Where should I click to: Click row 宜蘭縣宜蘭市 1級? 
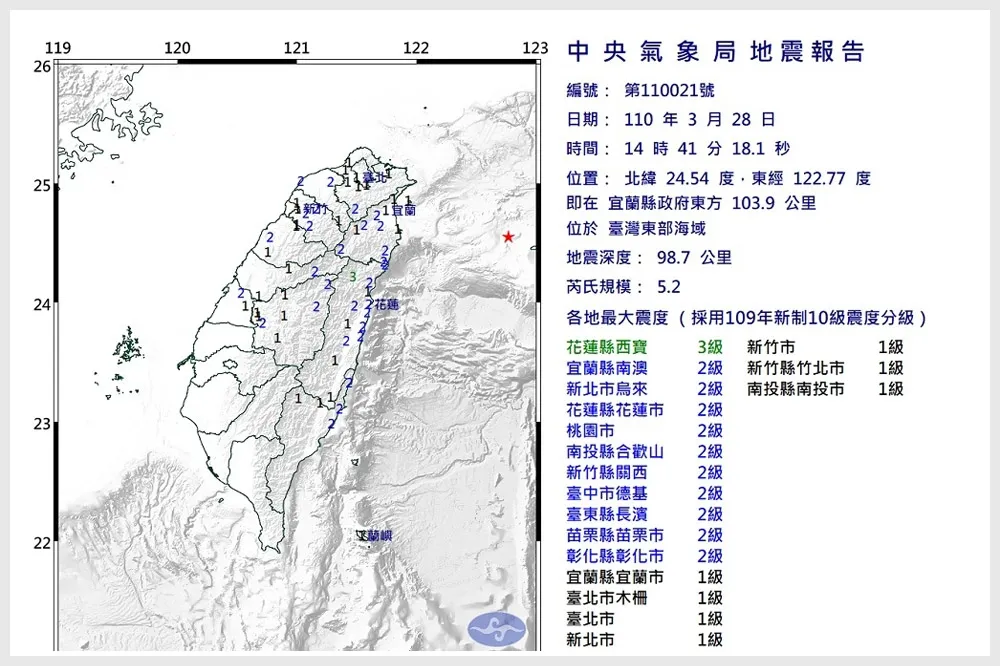tap(644, 577)
